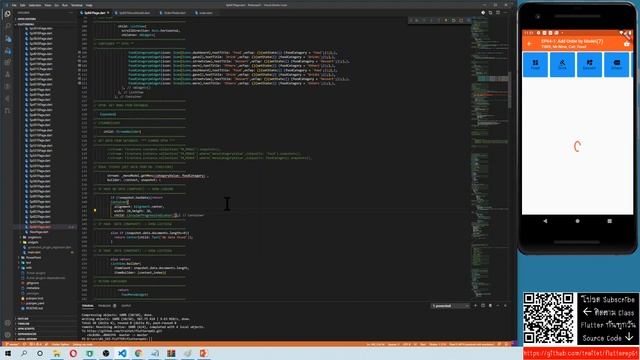Tap the Android recents square button
This screenshot has height=360, width=640.
coord(609,221)
